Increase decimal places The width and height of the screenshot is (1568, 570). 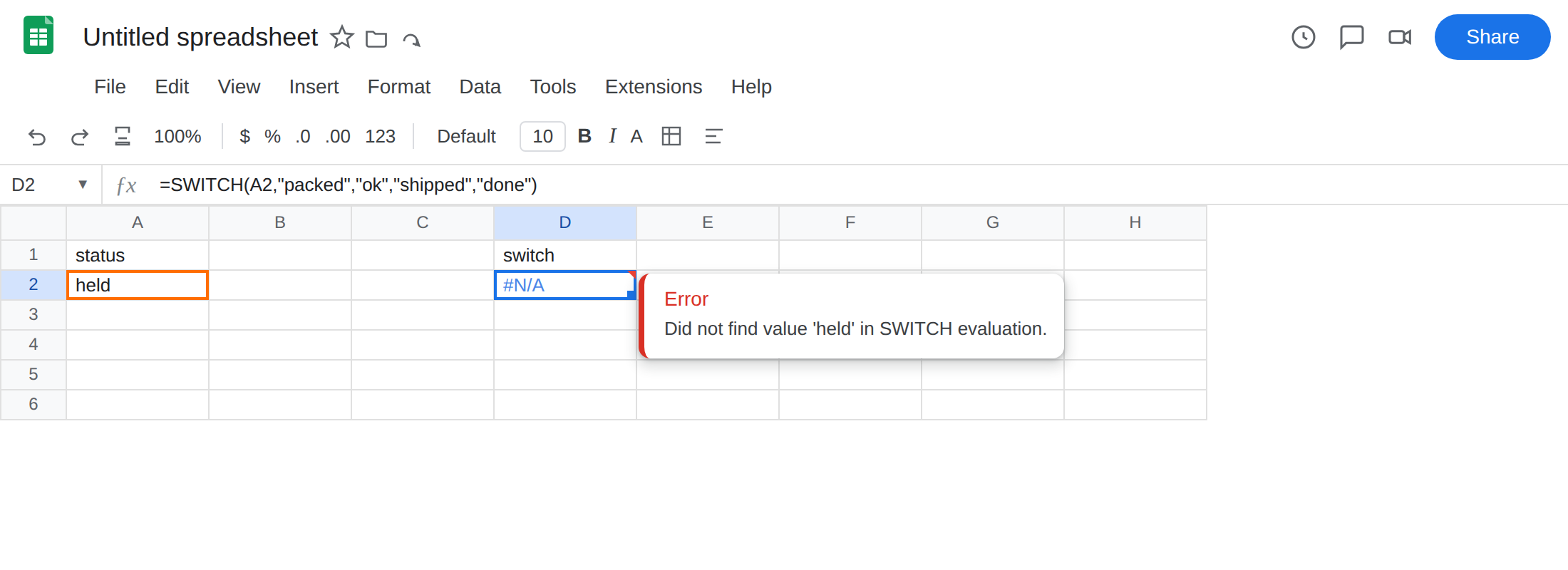pyautogui.click(x=338, y=136)
